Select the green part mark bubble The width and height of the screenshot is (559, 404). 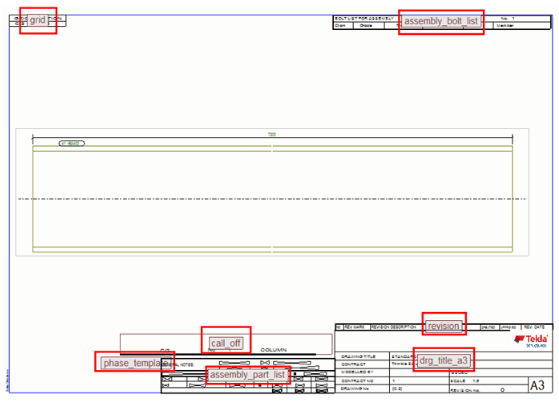tap(72, 143)
